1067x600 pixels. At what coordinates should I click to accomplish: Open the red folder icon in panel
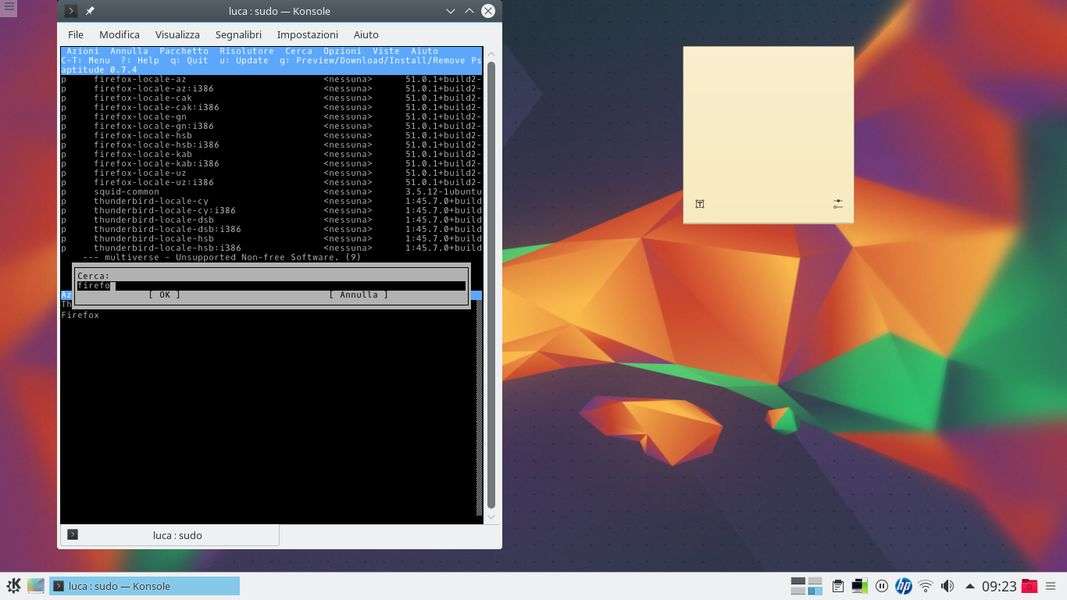point(1029,586)
